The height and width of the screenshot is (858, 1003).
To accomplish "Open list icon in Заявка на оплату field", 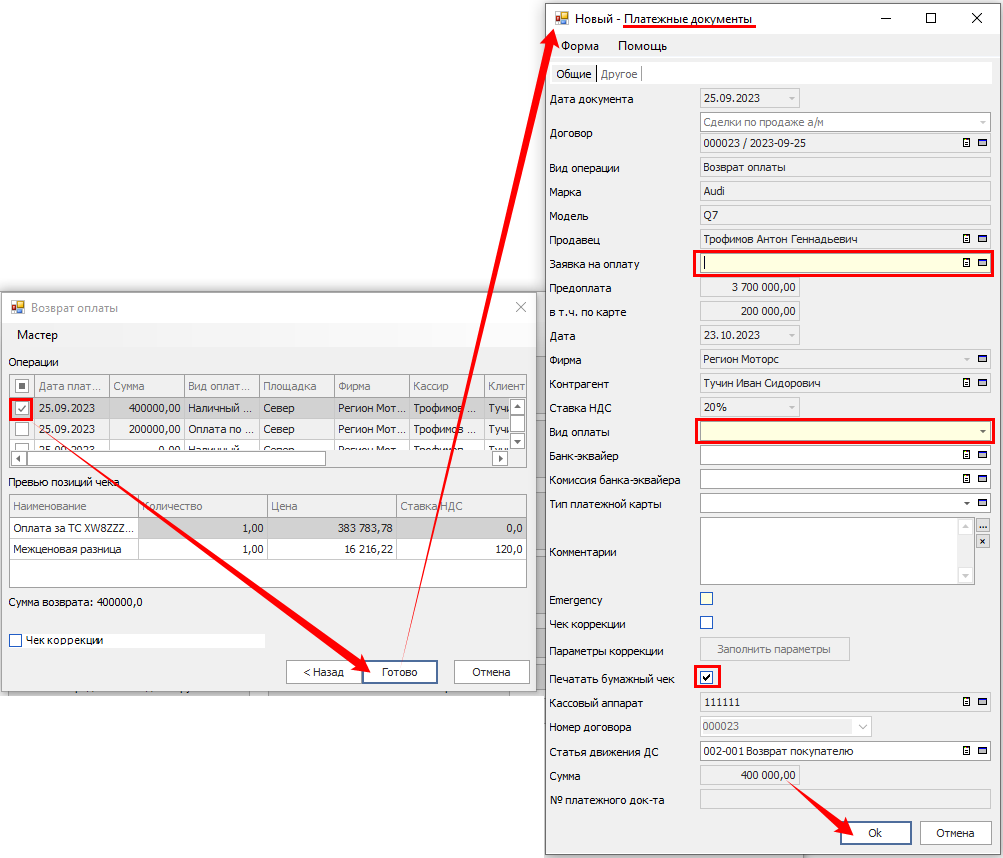I will coord(966,263).
